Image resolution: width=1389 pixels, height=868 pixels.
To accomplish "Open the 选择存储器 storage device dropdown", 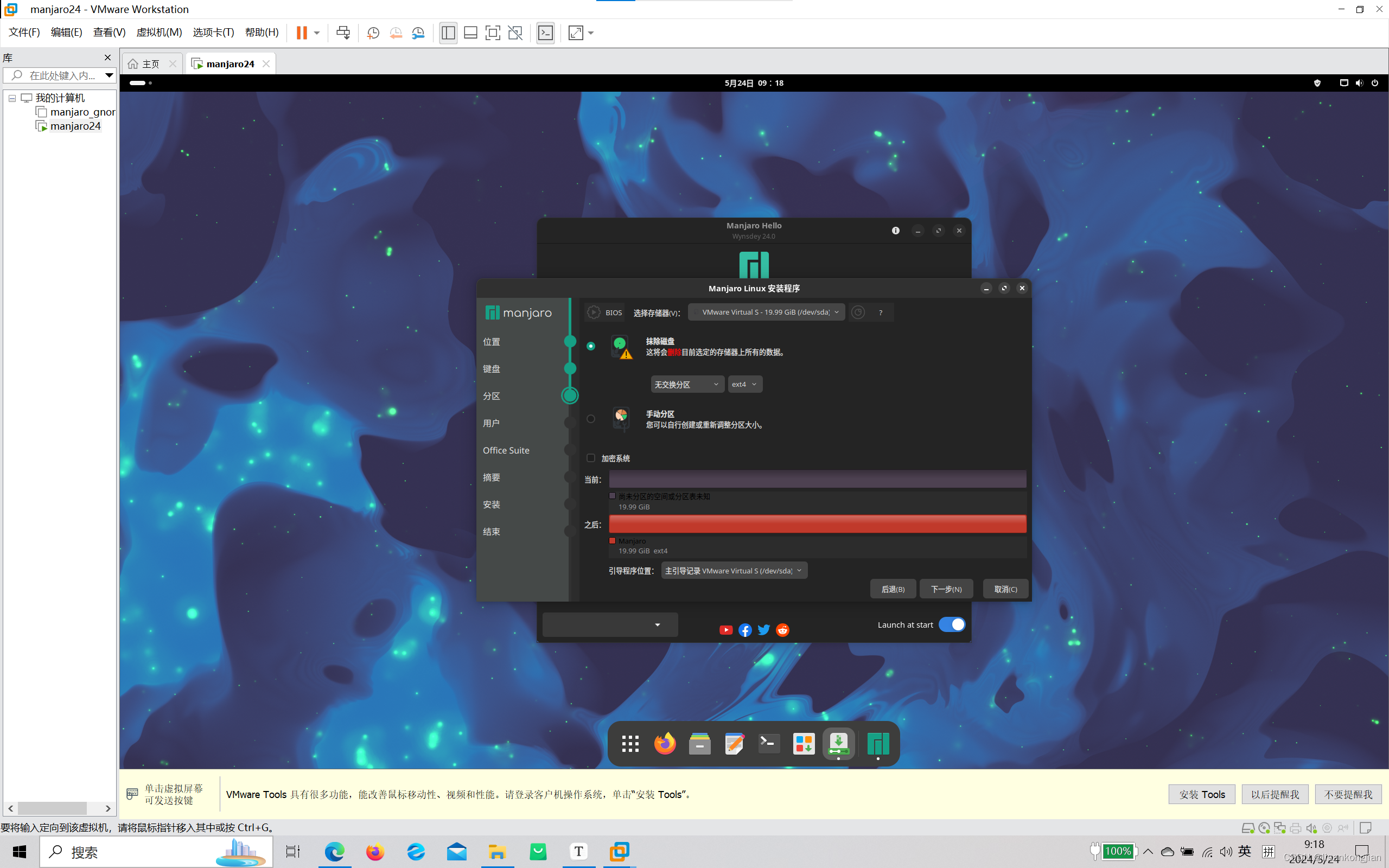I will (766, 312).
